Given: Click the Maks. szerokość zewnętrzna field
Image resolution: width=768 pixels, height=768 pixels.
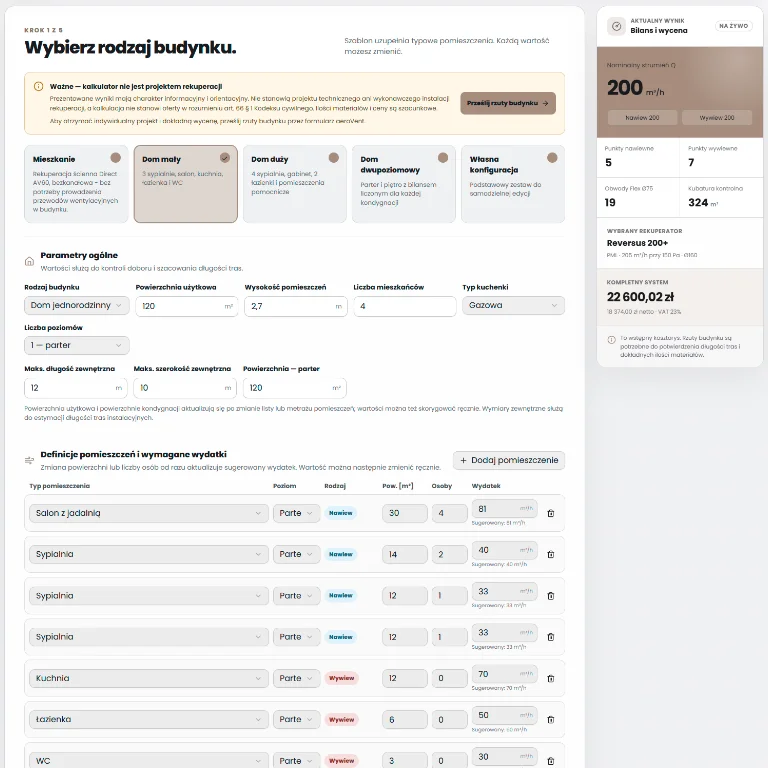Looking at the screenshot, I should tap(185, 388).
